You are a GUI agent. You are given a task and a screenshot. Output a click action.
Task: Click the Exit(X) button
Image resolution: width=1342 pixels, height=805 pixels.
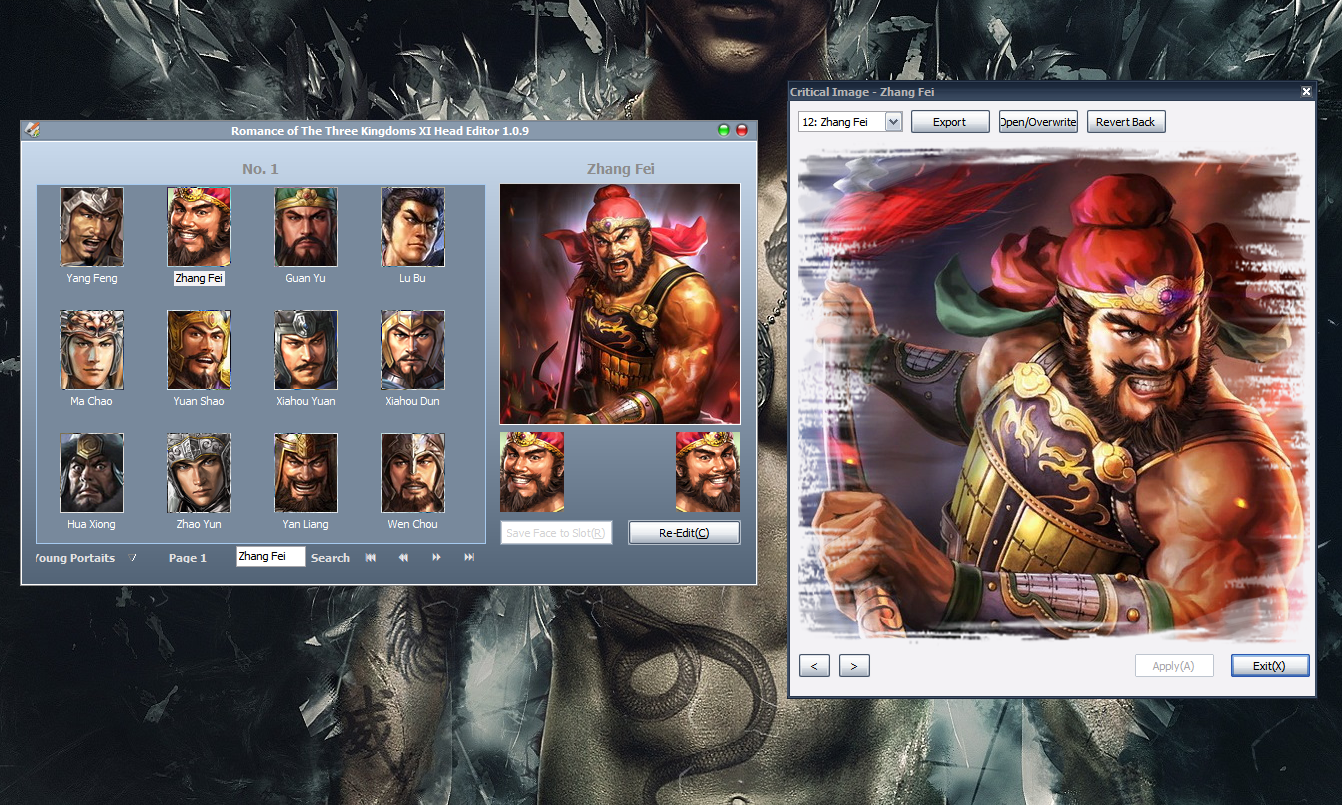tap(1270, 666)
